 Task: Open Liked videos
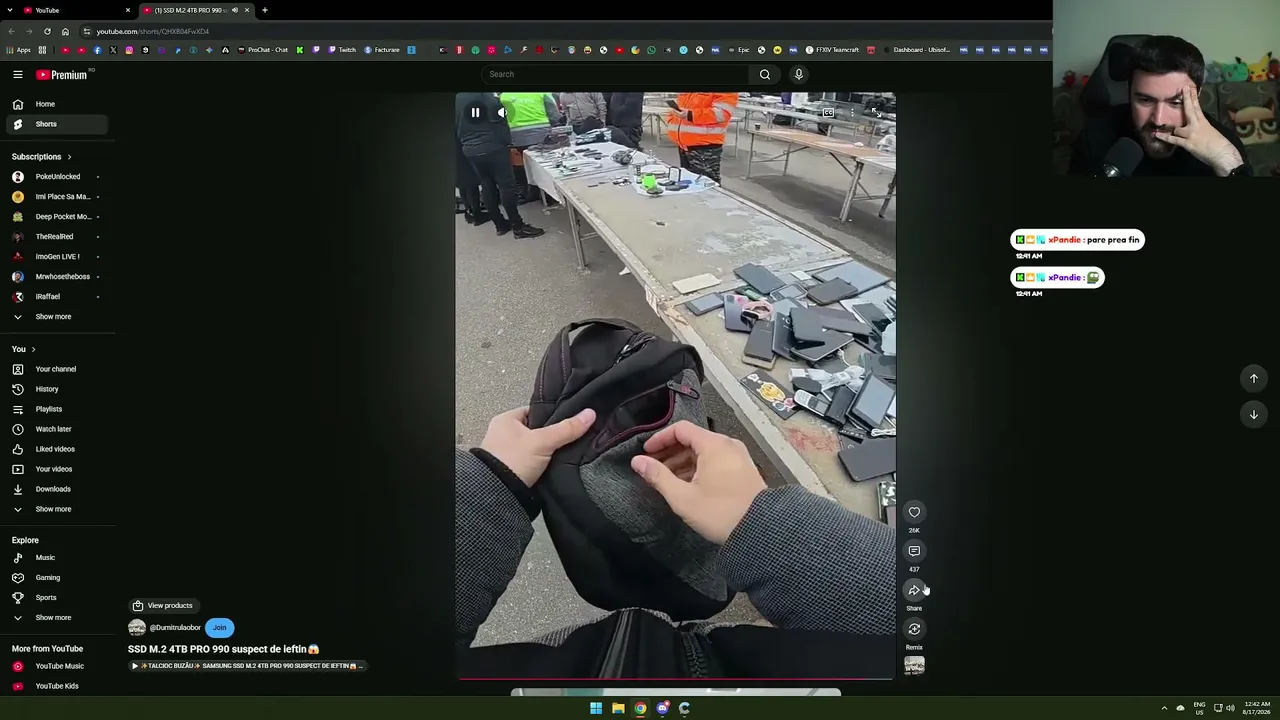pos(57,449)
